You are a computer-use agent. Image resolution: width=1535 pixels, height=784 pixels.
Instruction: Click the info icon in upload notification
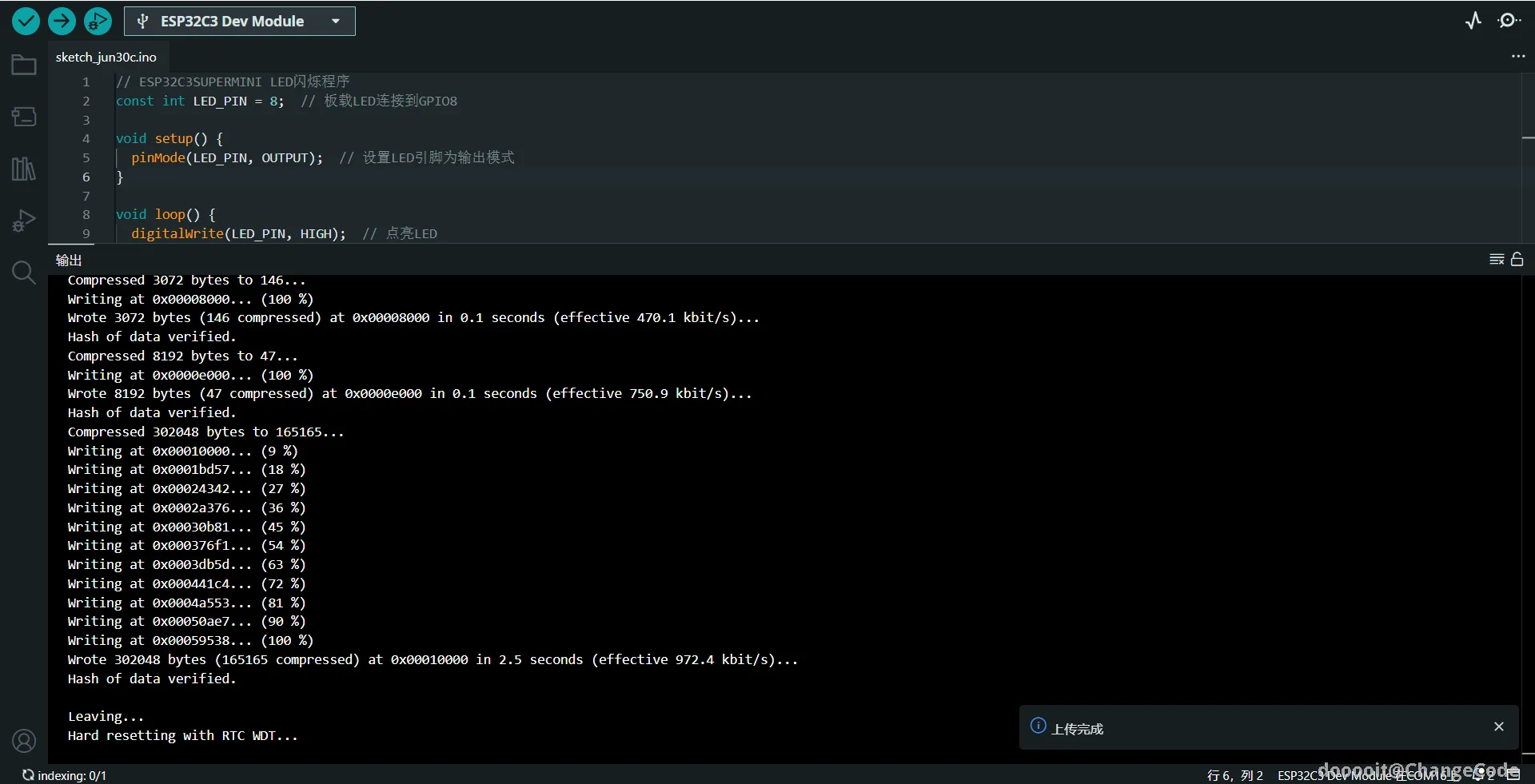(x=1039, y=726)
